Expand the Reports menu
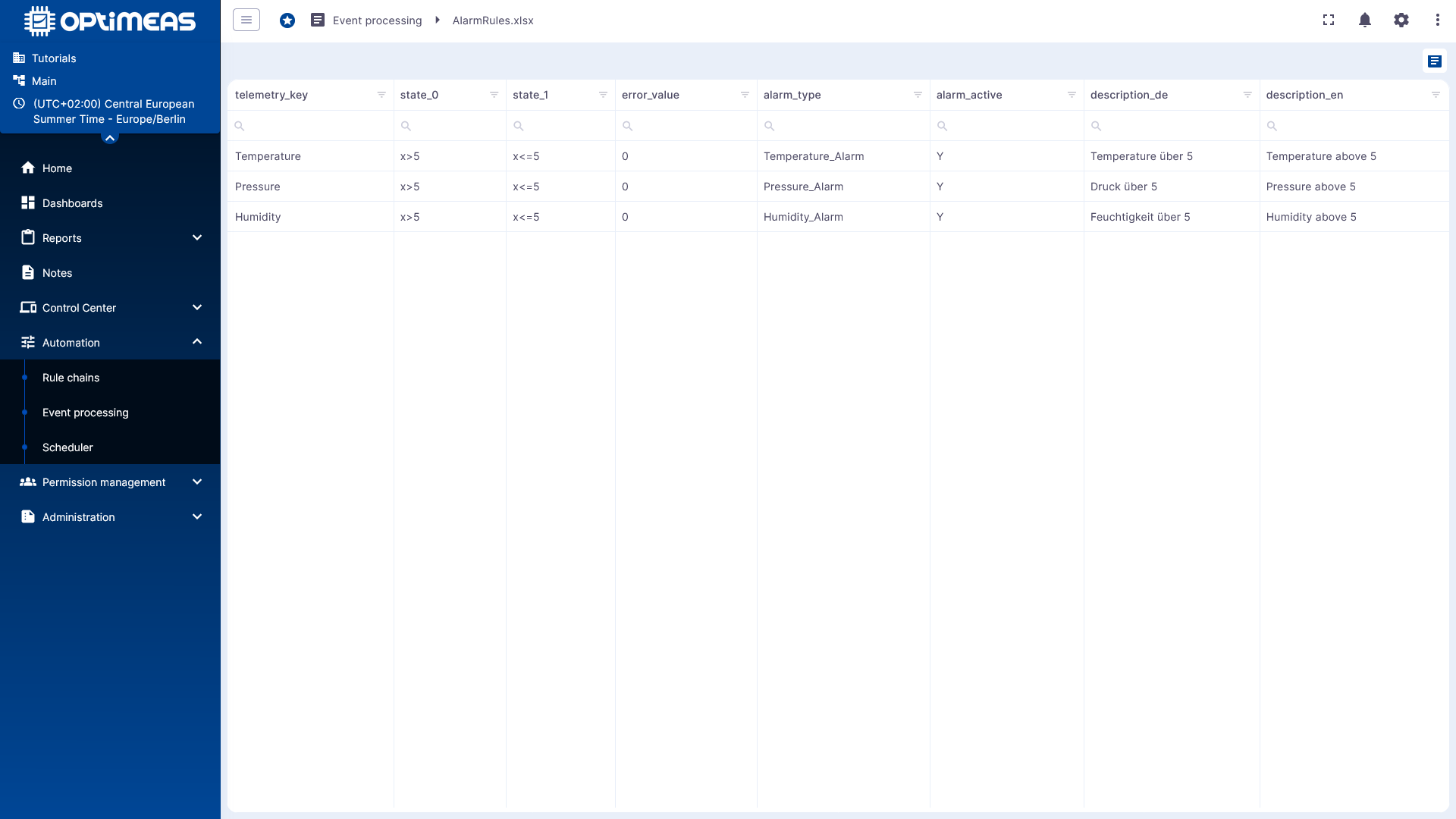The image size is (1456, 819). tap(197, 237)
